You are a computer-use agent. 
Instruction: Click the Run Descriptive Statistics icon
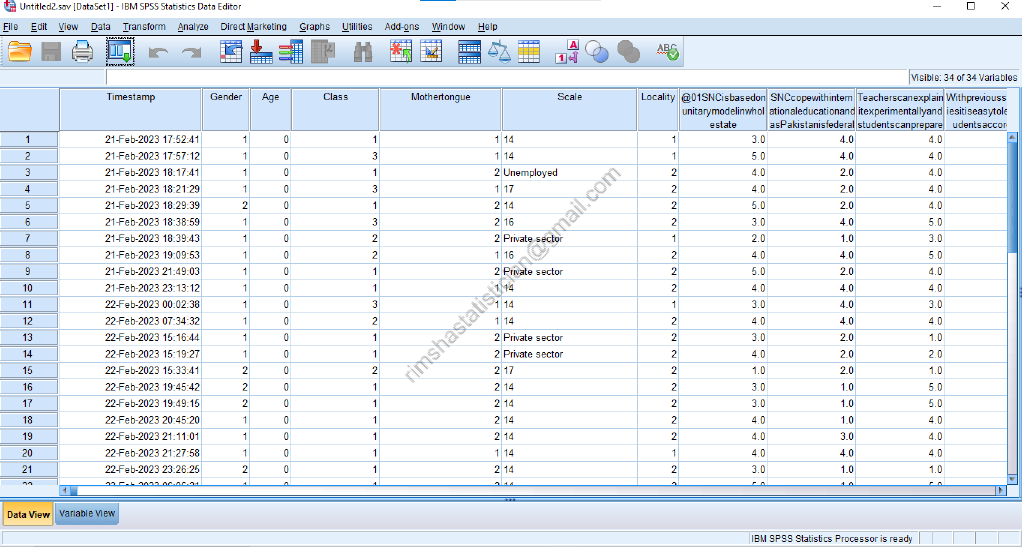tap(323, 52)
